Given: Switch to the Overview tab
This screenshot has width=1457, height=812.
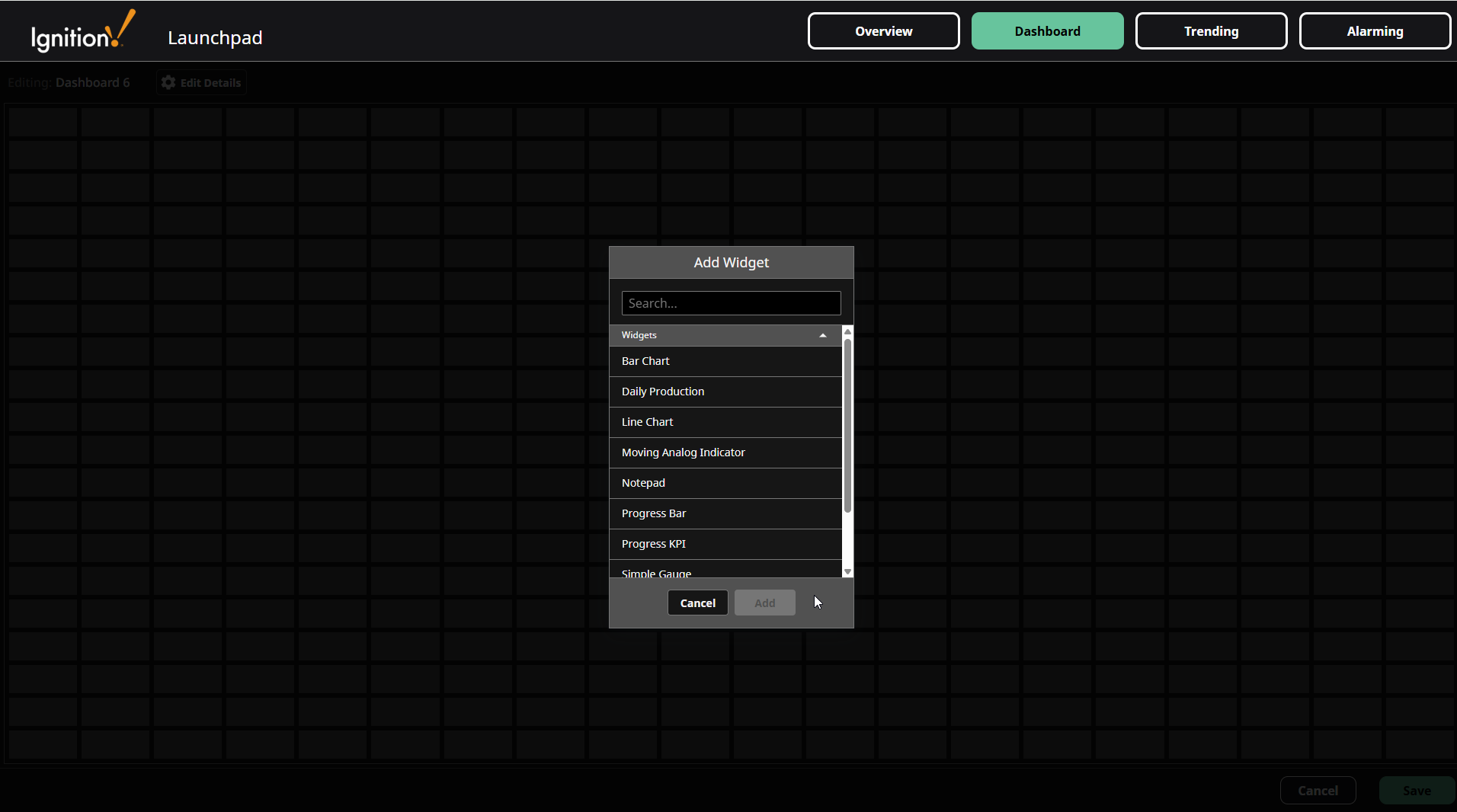Looking at the screenshot, I should pos(882,30).
